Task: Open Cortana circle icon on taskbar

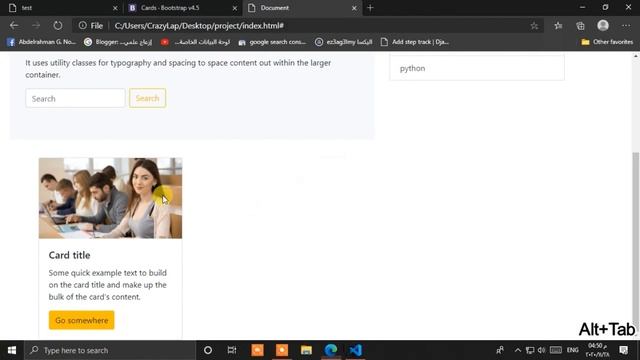Action: 208,350
